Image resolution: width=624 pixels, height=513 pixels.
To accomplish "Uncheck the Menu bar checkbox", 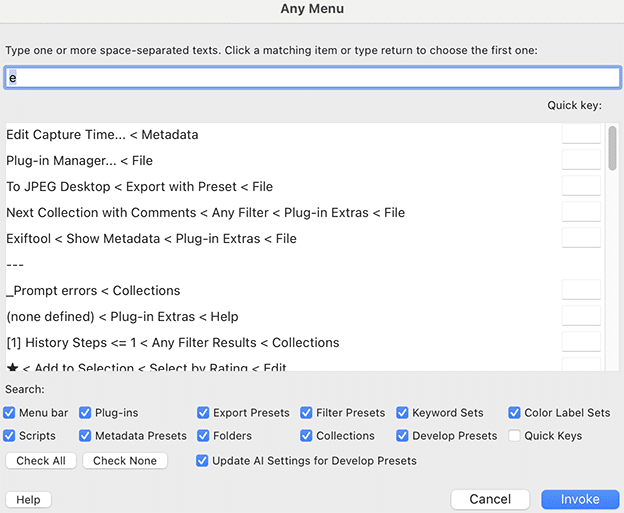I will pos(10,413).
